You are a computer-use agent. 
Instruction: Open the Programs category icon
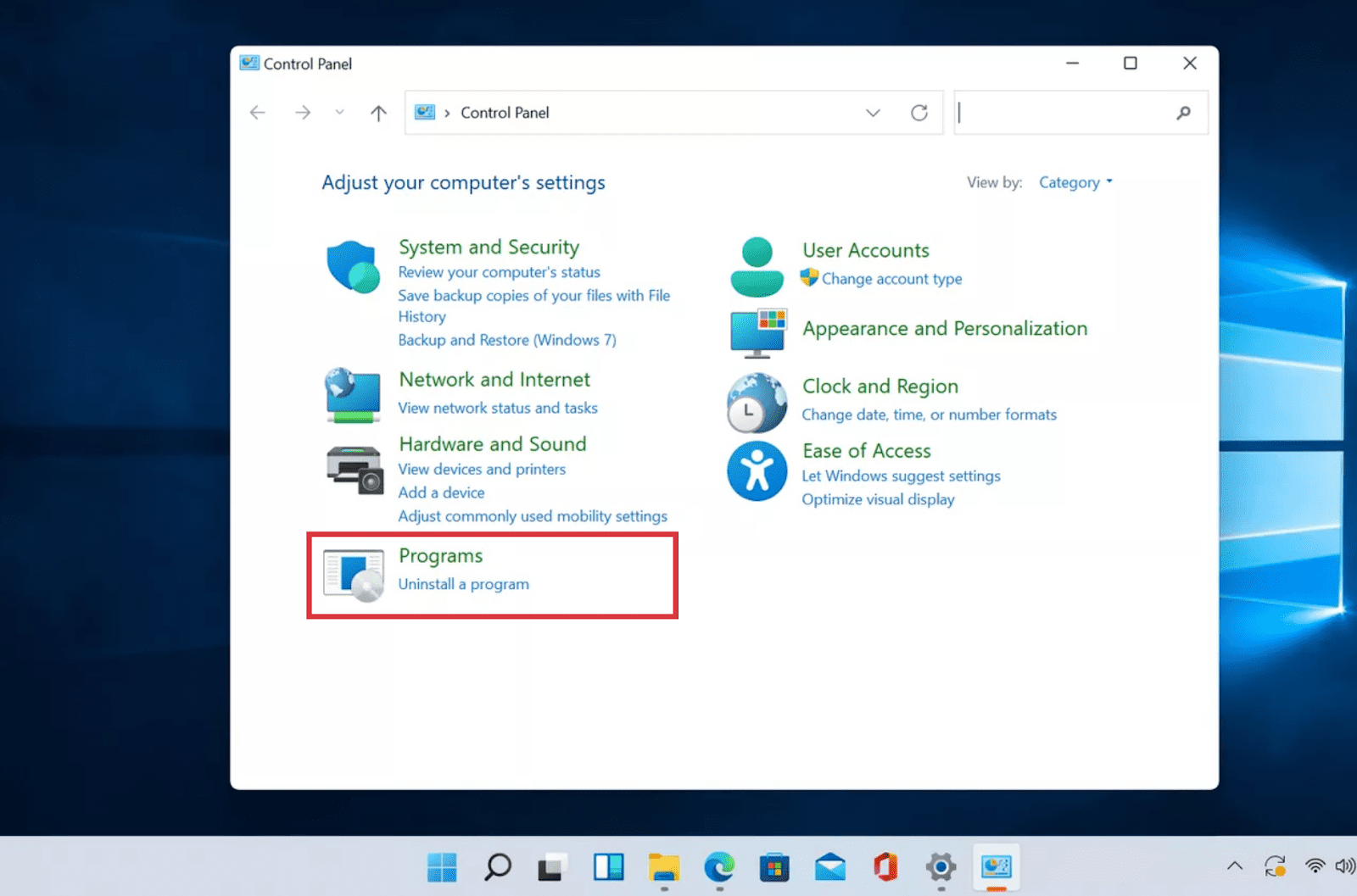354,575
